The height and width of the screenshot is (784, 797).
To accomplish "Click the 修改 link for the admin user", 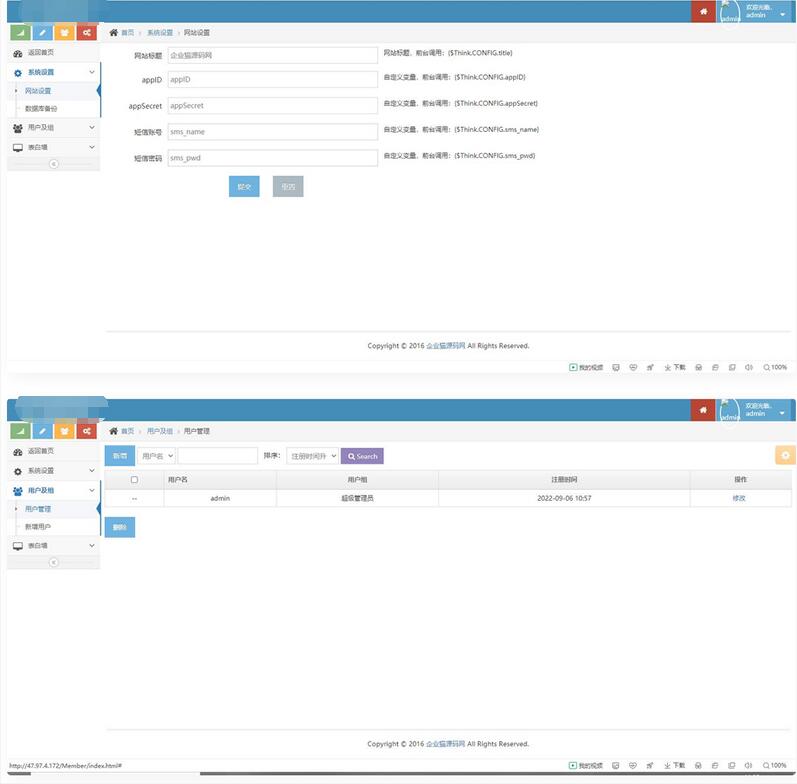I will [739, 498].
